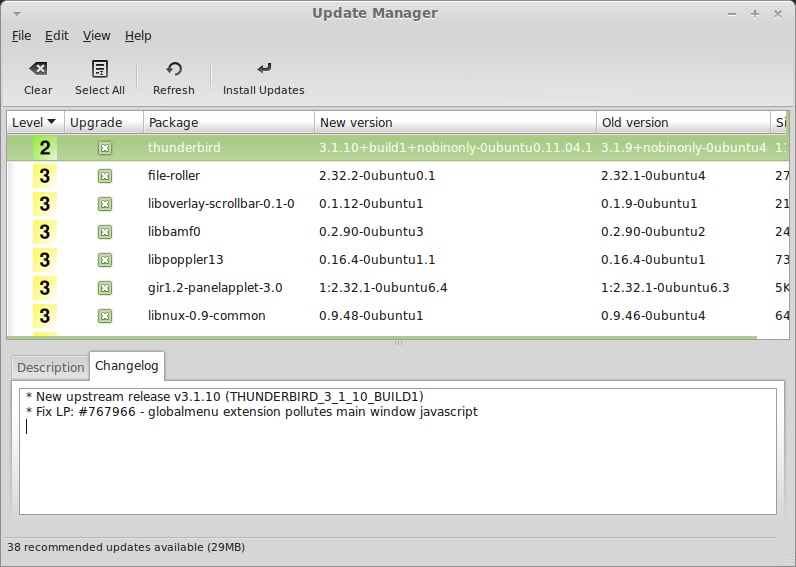Open the window menu arrow in the title bar
This screenshot has height=567, width=796.
click(17, 14)
